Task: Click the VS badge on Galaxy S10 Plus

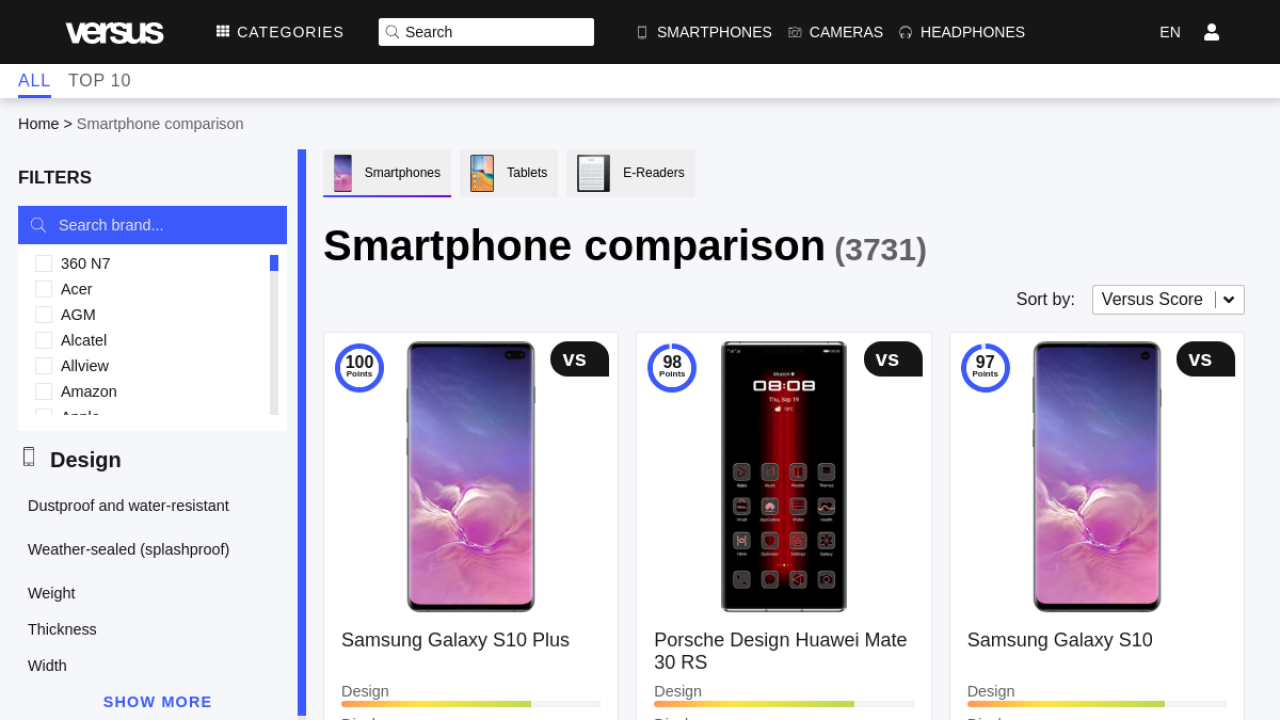Action: tap(578, 360)
